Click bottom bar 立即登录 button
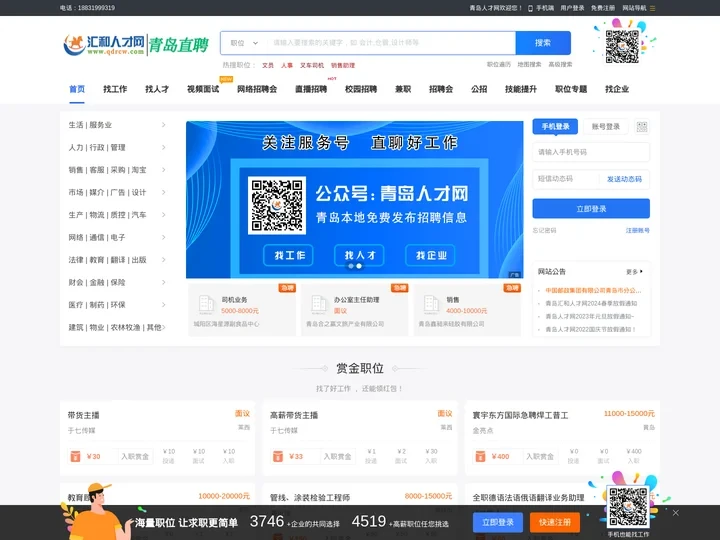This screenshot has height=540, width=720. pyautogui.click(x=498, y=522)
